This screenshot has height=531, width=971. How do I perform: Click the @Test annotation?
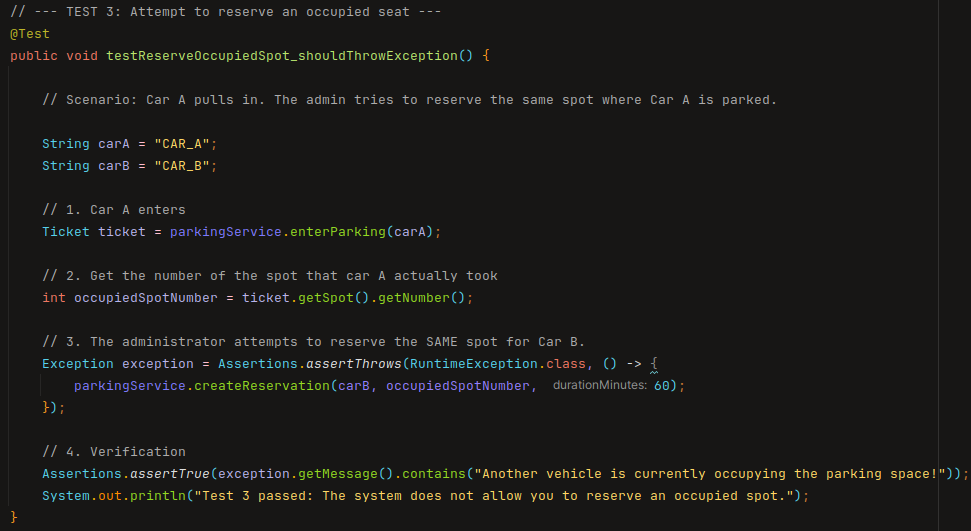(30, 34)
